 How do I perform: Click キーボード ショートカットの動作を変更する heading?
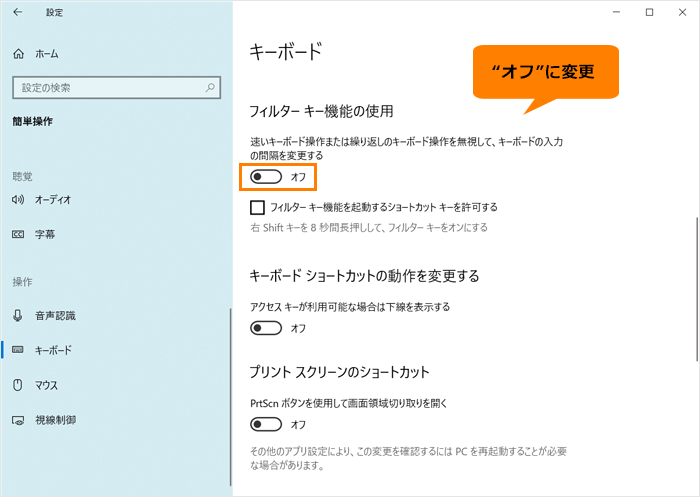tap(364, 276)
